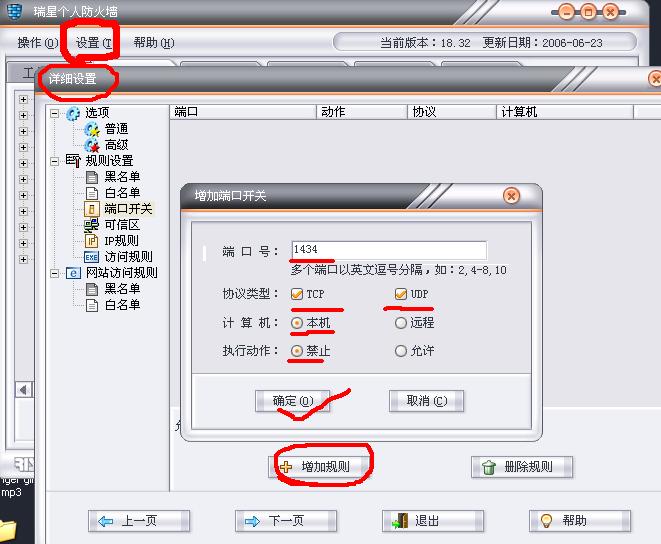Image resolution: width=661 pixels, height=544 pixels.
Task: Choose the 允许 allow radio option
Action: (x=400, y=351)
